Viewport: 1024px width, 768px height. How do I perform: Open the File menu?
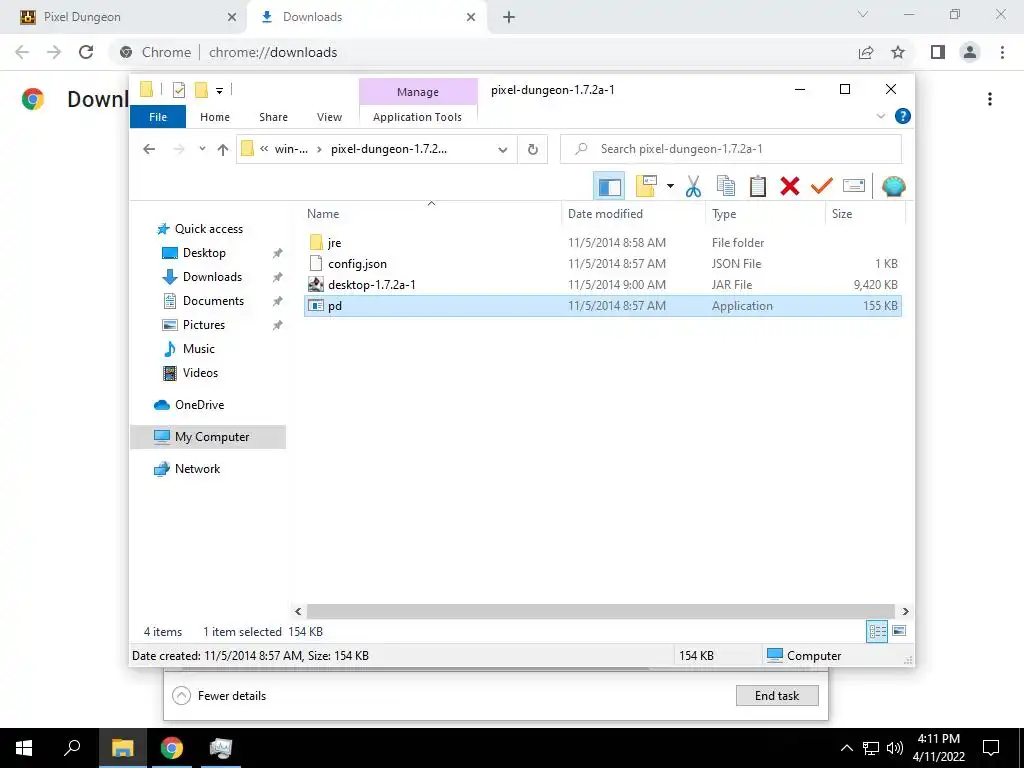pyautogui.click(x=158, y=117)
